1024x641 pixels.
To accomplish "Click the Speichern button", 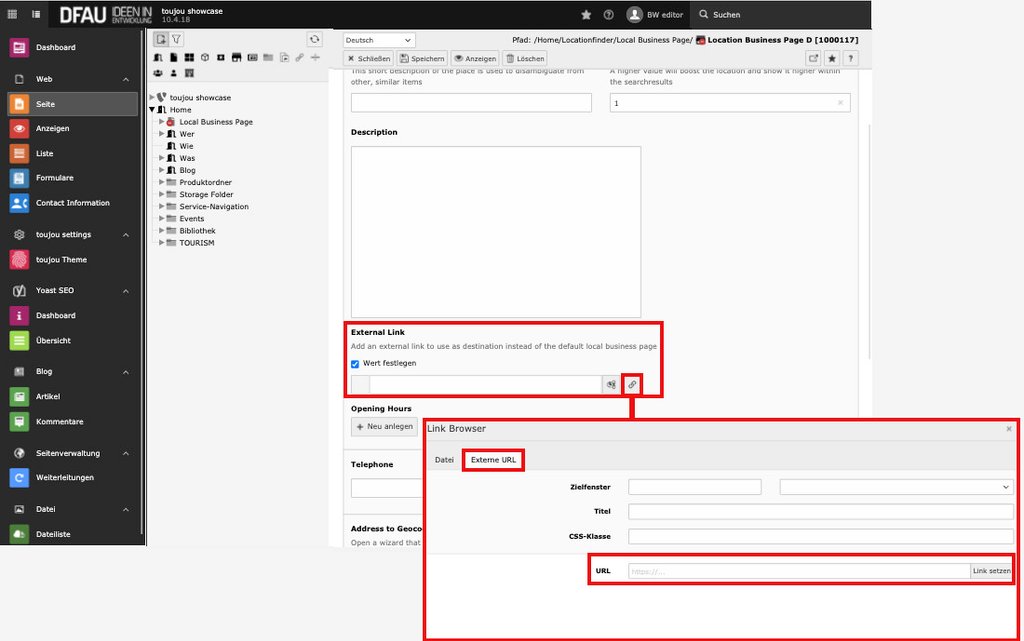I will coord(422,59).
